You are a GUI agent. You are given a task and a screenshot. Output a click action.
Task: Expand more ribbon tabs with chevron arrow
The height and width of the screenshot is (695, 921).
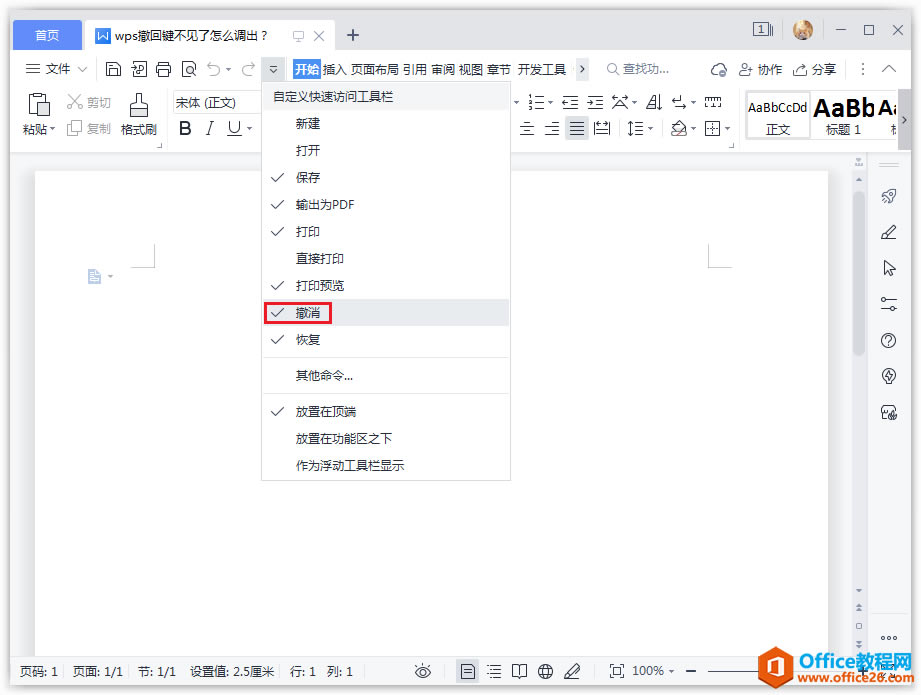coord(582,69)
